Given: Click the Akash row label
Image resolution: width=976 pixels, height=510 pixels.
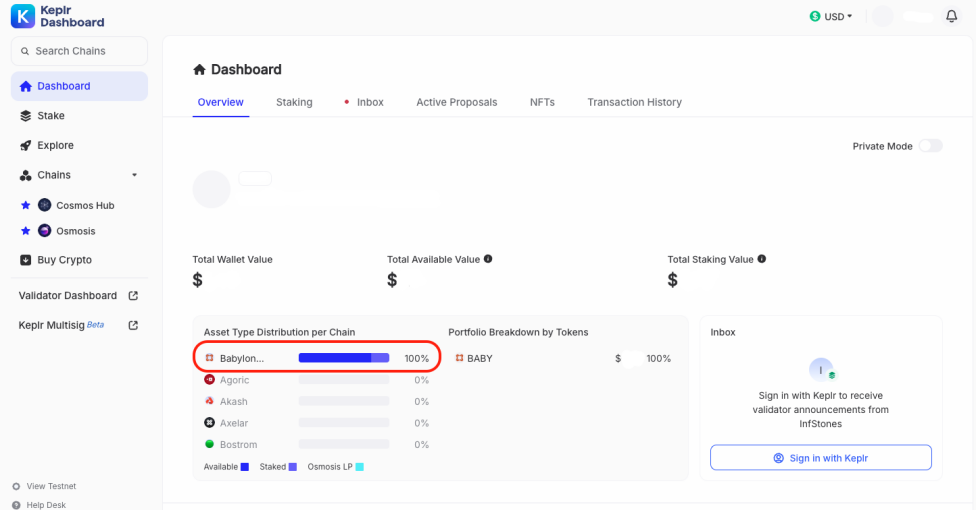Looking at the screenshot, I should 233,402.
